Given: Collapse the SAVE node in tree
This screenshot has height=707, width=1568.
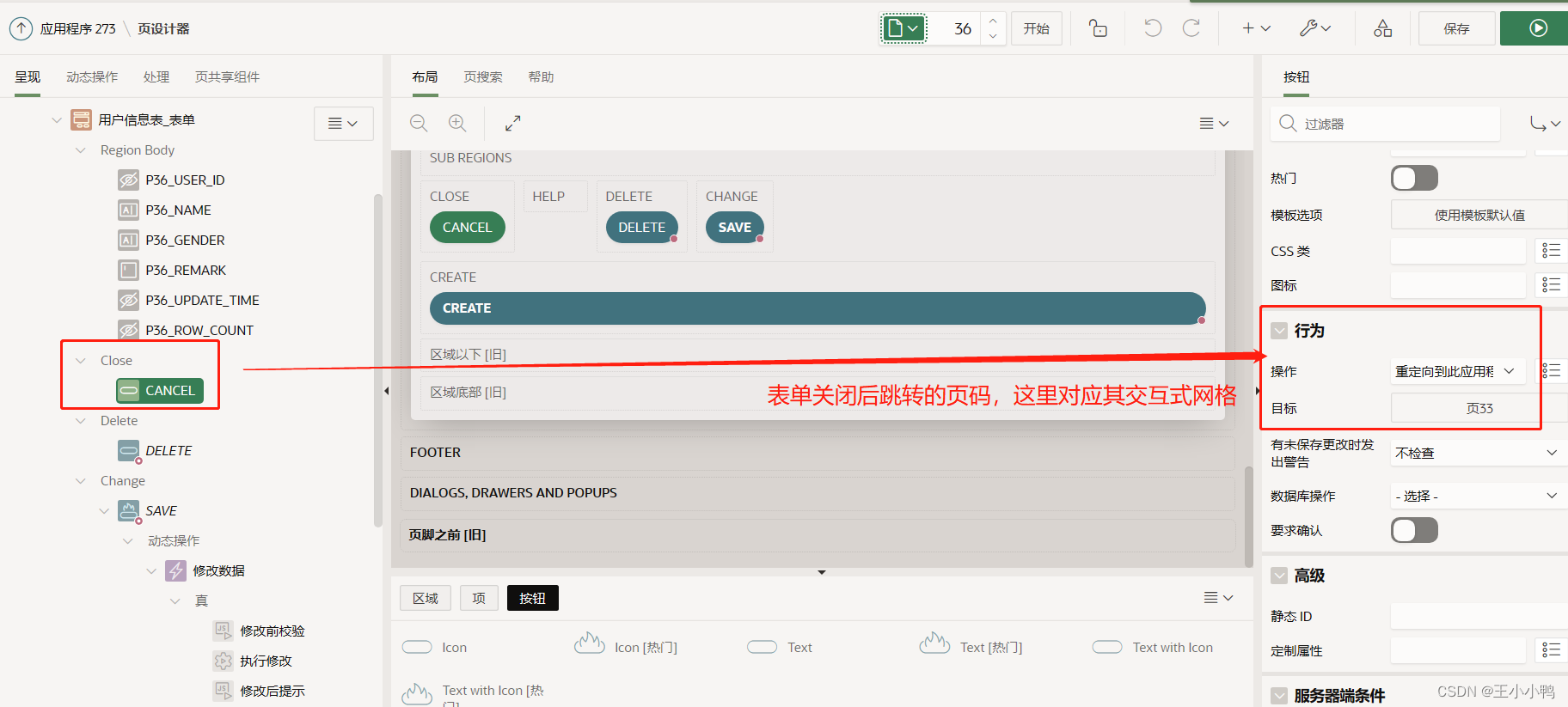Looking at the screenshot, I should (104, 511).
